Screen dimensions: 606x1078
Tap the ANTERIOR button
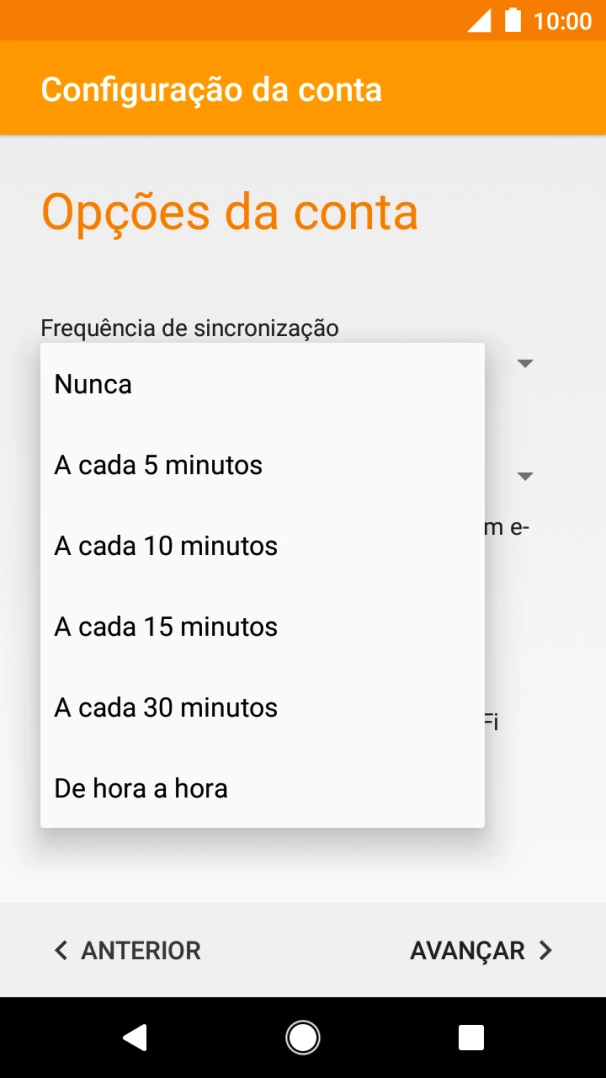pyautogui.click(x=140, y=950)
